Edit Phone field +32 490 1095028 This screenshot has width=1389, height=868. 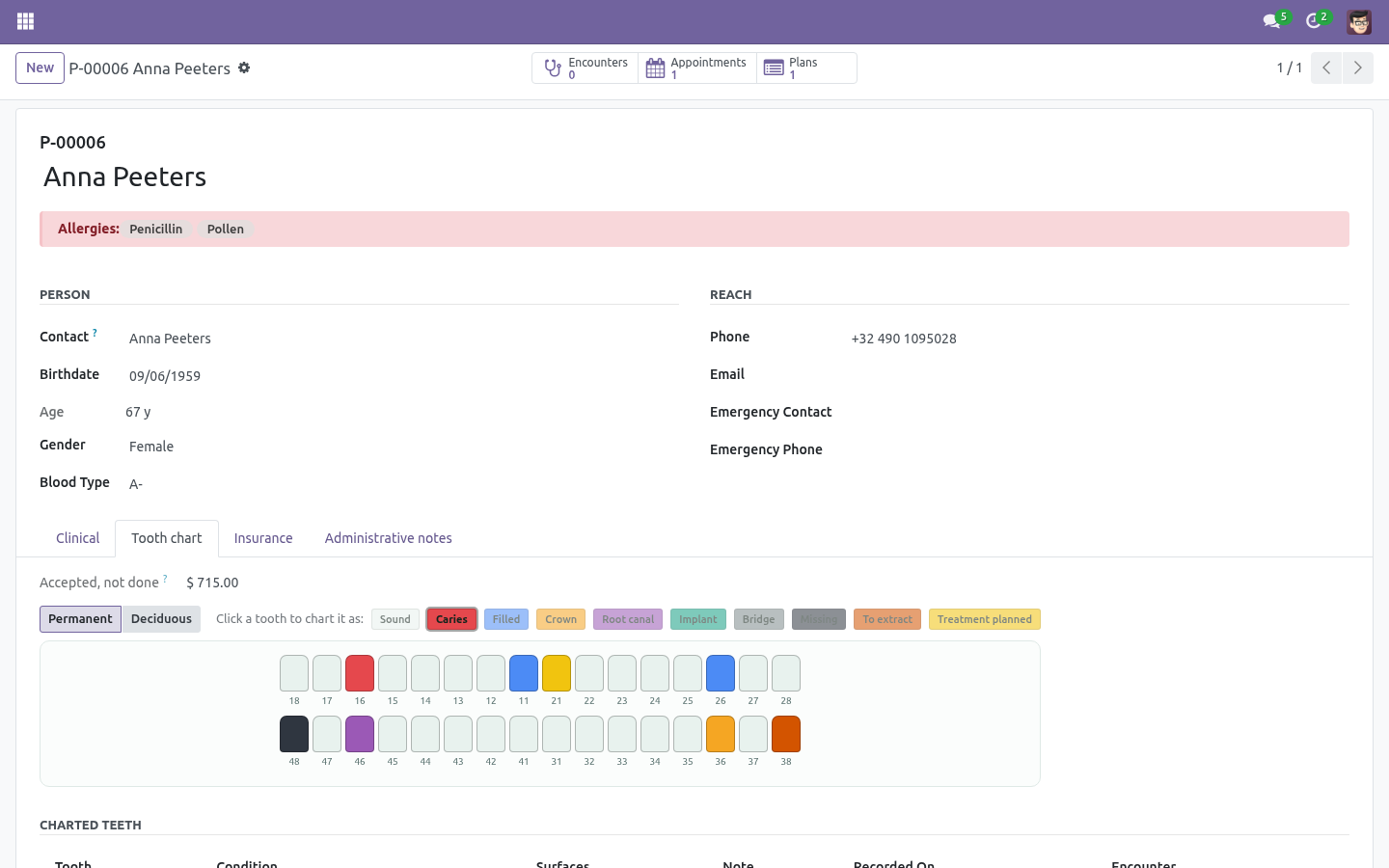point(1098,339)
